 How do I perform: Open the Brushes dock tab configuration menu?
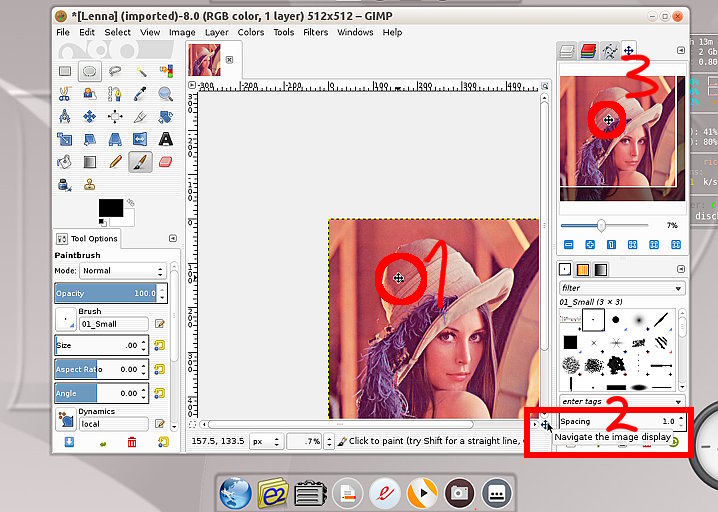[681, 269]
